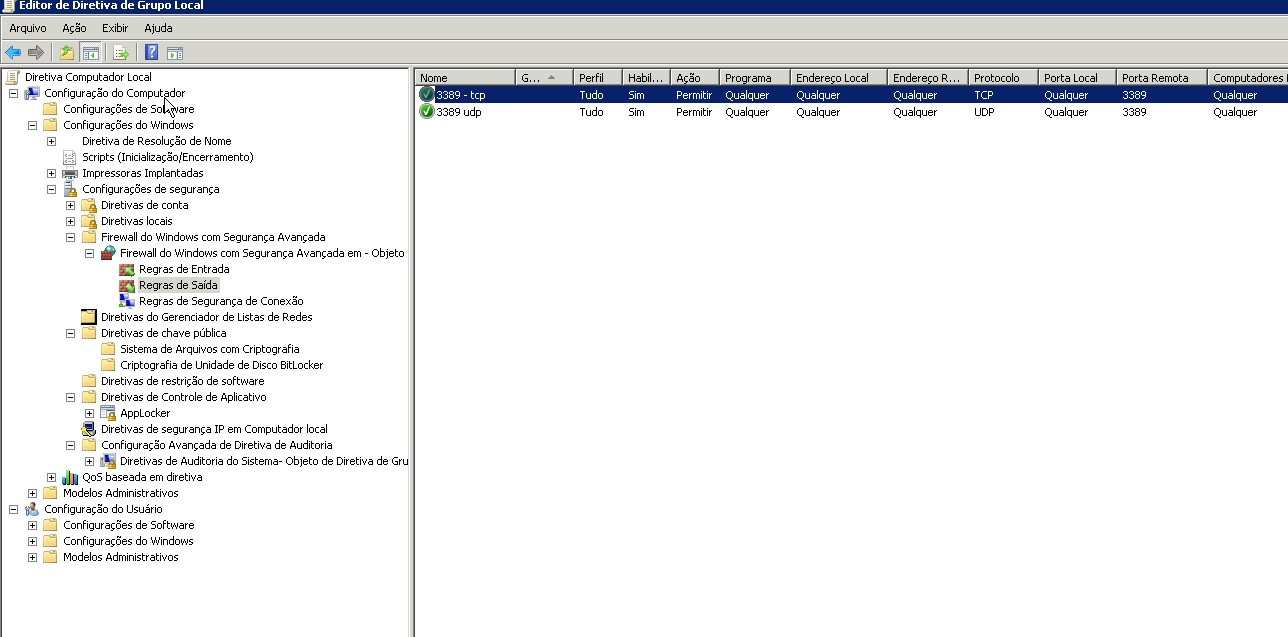Image resolution: width=1288 pixels, height=637 pixels.
Task: Select the 3389 - tcp rule row
Action: point(852,95)
